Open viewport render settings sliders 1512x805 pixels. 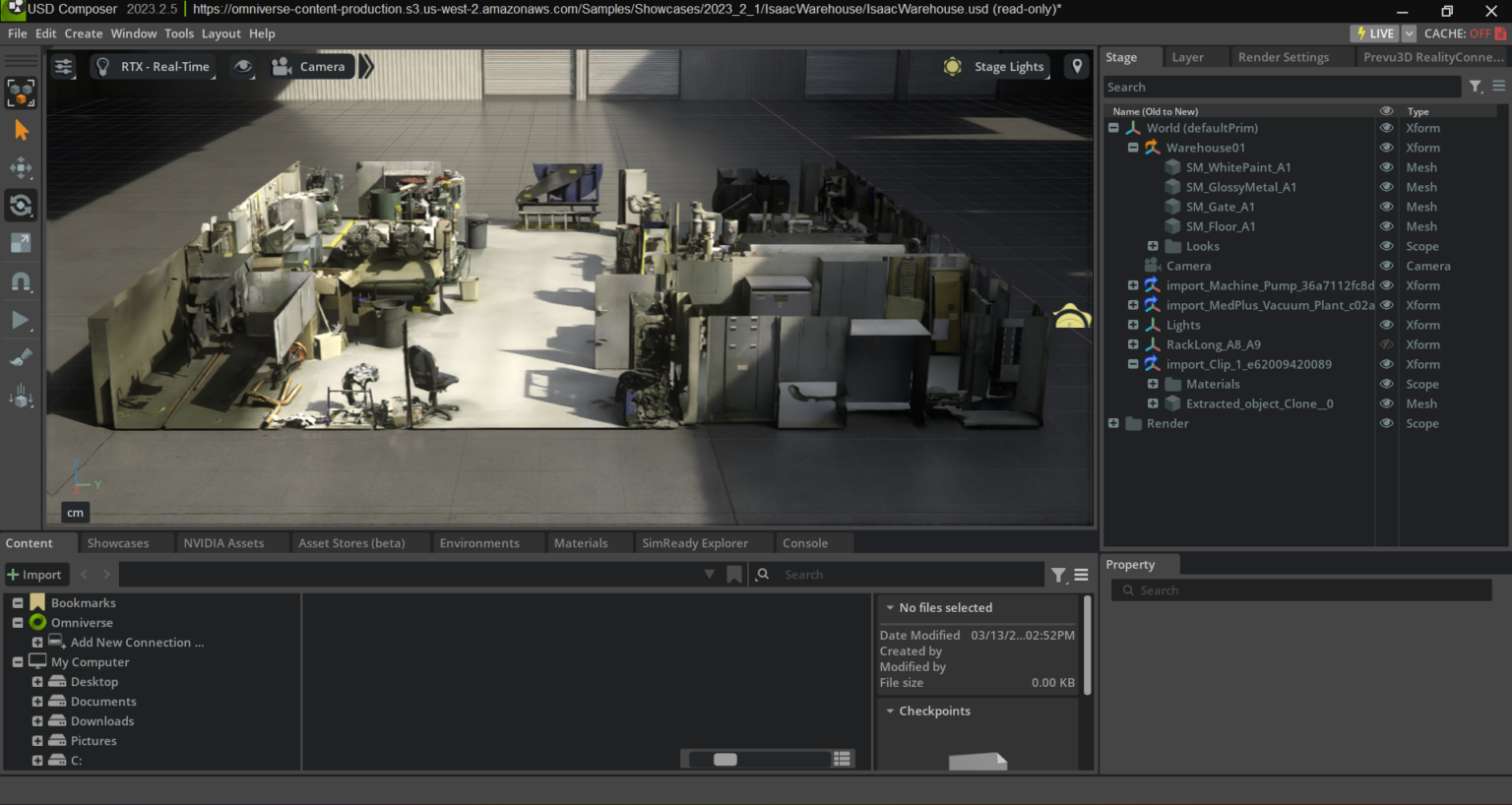(x=63, y=66)
